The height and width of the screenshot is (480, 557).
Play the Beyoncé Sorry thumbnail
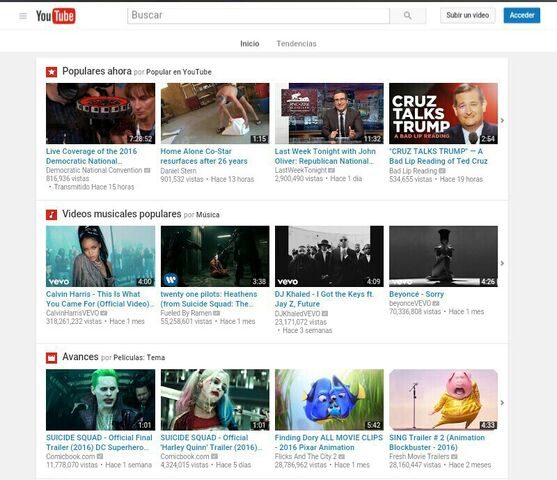443,257
